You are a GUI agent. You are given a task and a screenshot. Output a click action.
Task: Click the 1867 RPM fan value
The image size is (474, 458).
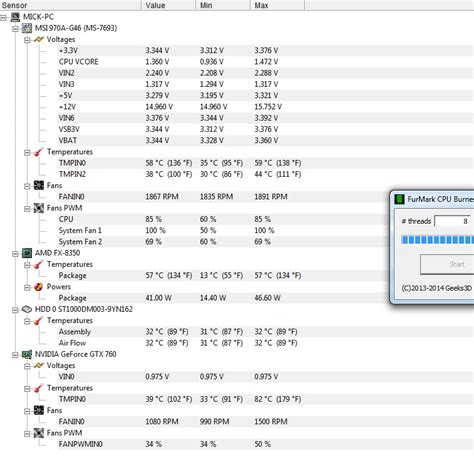(x=162, y=197)
